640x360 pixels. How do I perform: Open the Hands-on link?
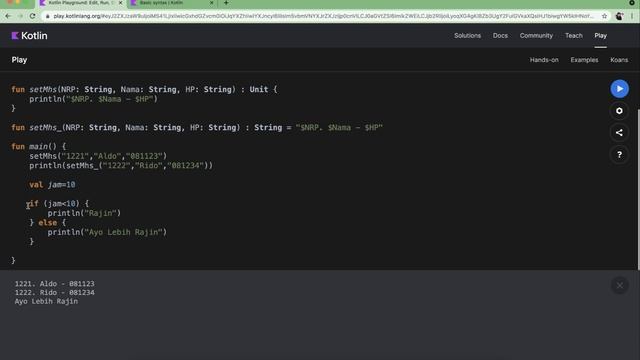point(544,60)
